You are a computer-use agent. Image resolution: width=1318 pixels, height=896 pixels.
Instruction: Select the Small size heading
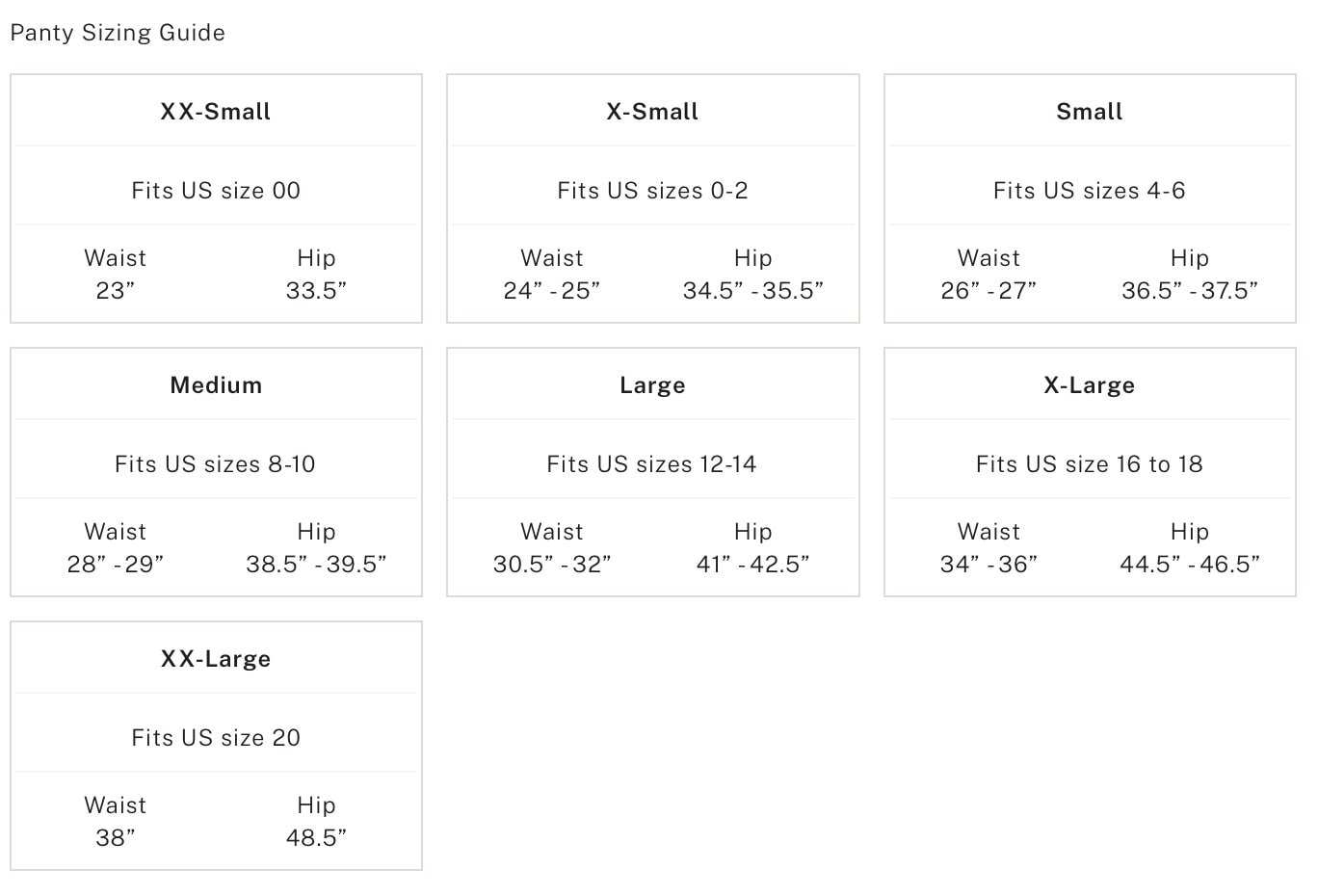(1090, 112)
